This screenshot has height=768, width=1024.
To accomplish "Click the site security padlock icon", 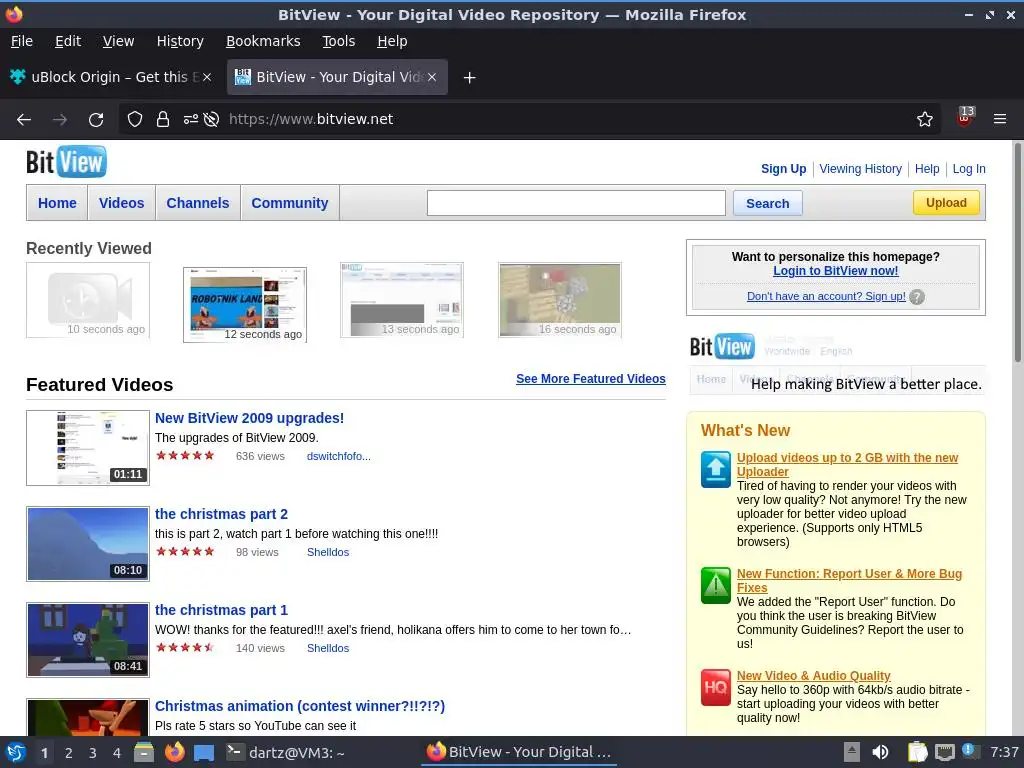I will (x=163, y=120).
